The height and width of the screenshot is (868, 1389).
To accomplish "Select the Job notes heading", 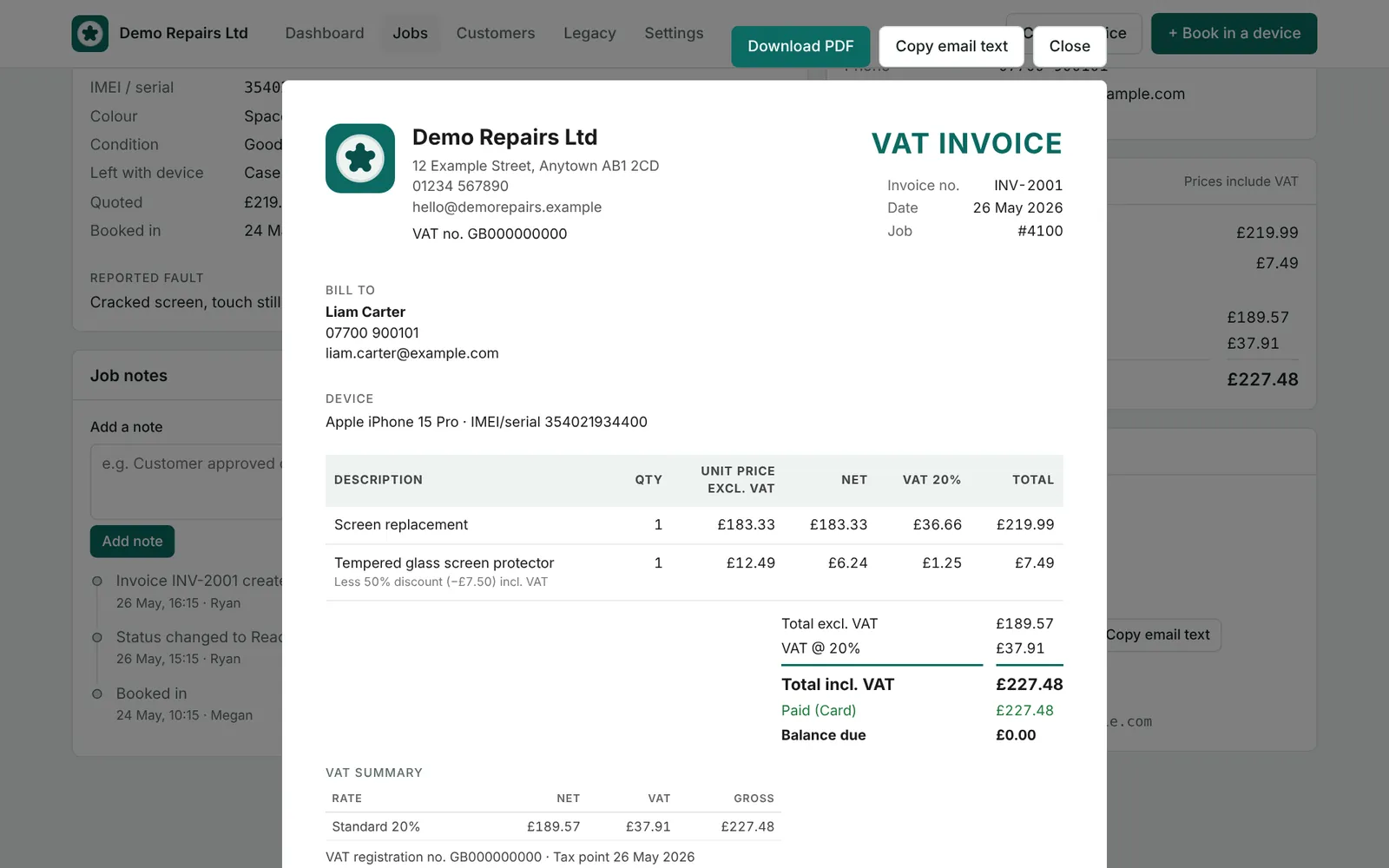I will coord(128,376).
